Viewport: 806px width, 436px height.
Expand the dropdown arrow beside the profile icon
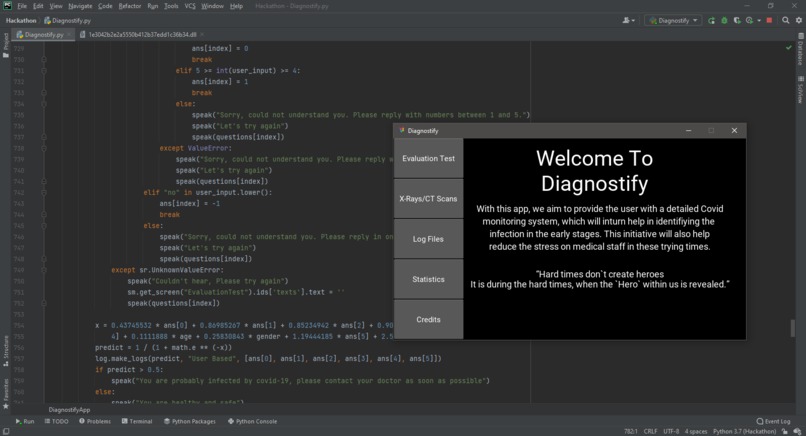point(759,21)
